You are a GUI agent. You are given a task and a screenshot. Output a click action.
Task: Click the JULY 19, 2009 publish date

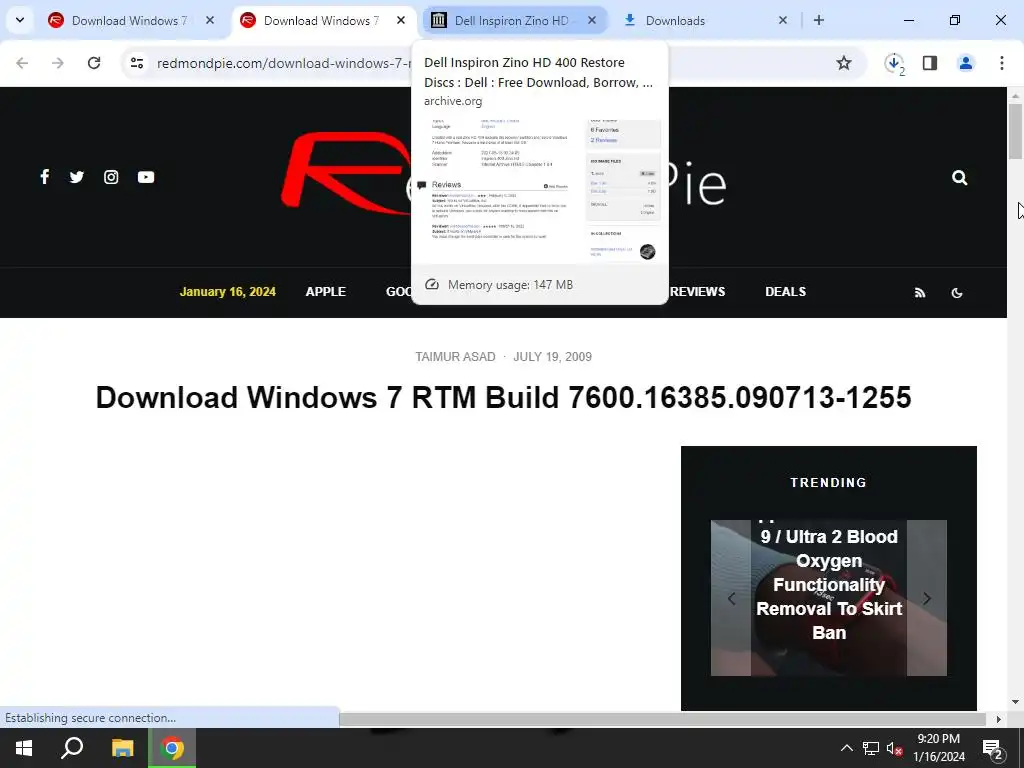click(x=552, y=357)
